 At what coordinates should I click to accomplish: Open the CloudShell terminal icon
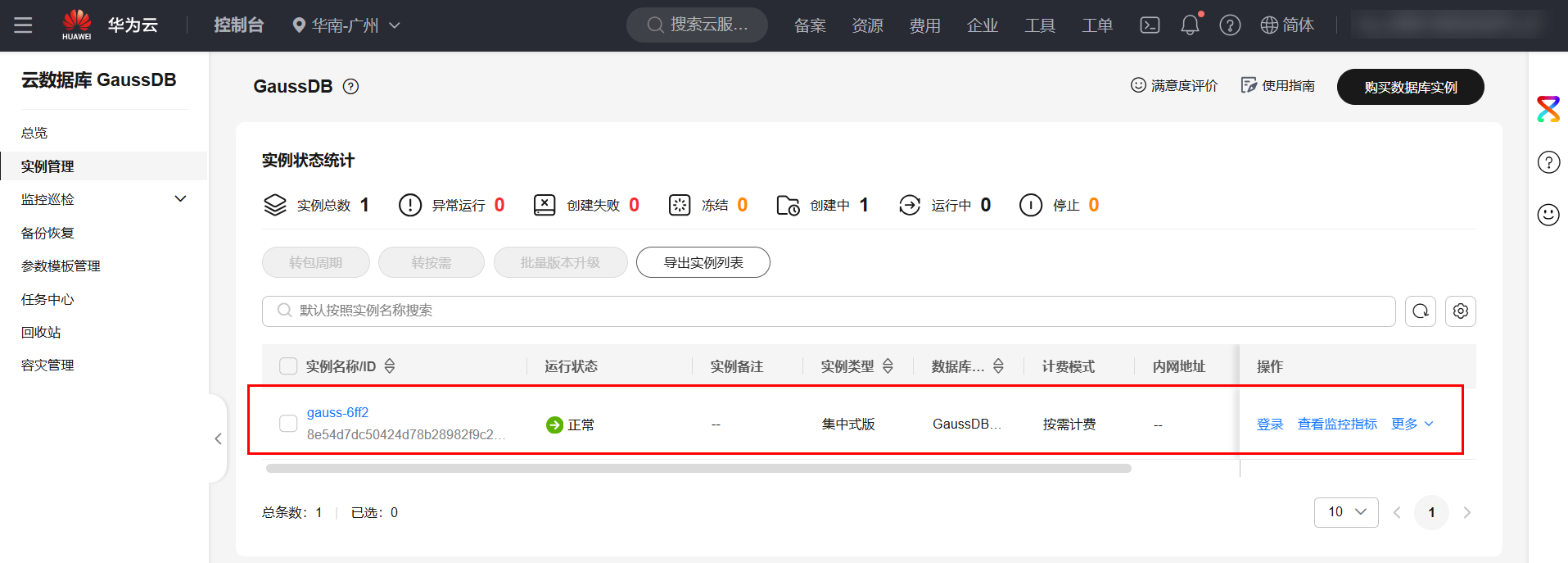point(1150,25)
